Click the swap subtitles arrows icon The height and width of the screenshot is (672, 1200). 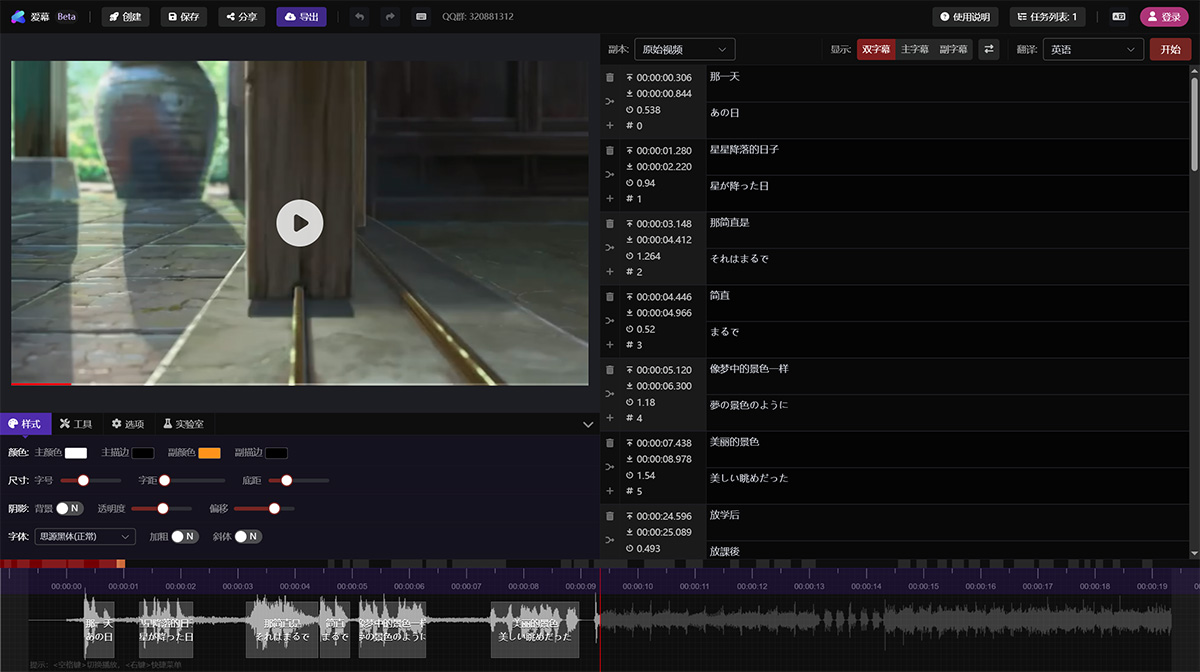[x=988, y=49]
